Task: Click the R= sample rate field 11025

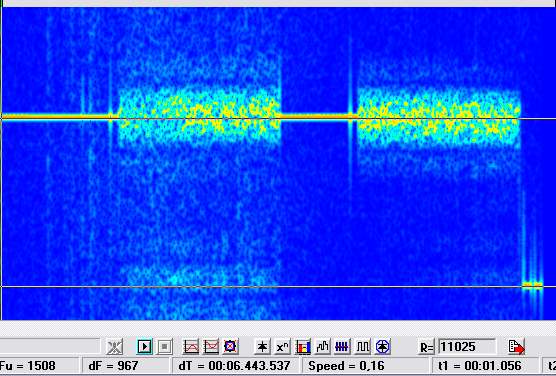Action: (x=467, y=346)
